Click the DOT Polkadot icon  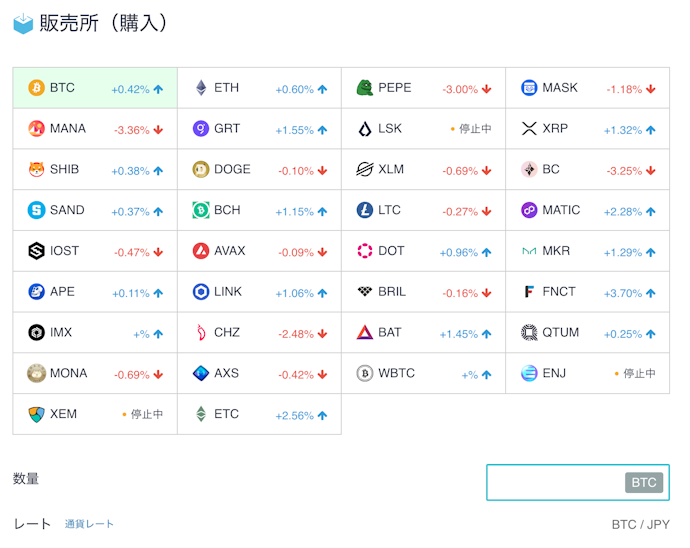365,251
